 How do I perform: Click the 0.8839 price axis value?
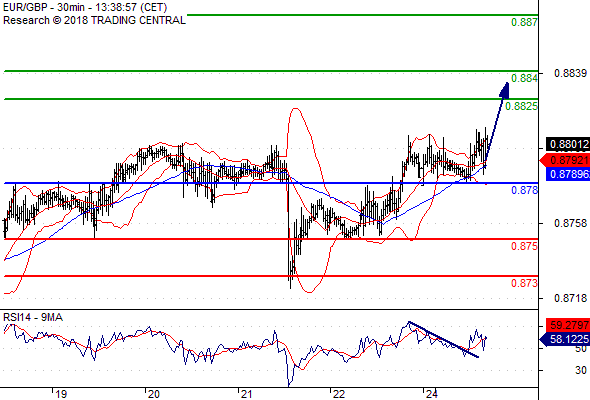pyautogui.click(x=570, y=73)
